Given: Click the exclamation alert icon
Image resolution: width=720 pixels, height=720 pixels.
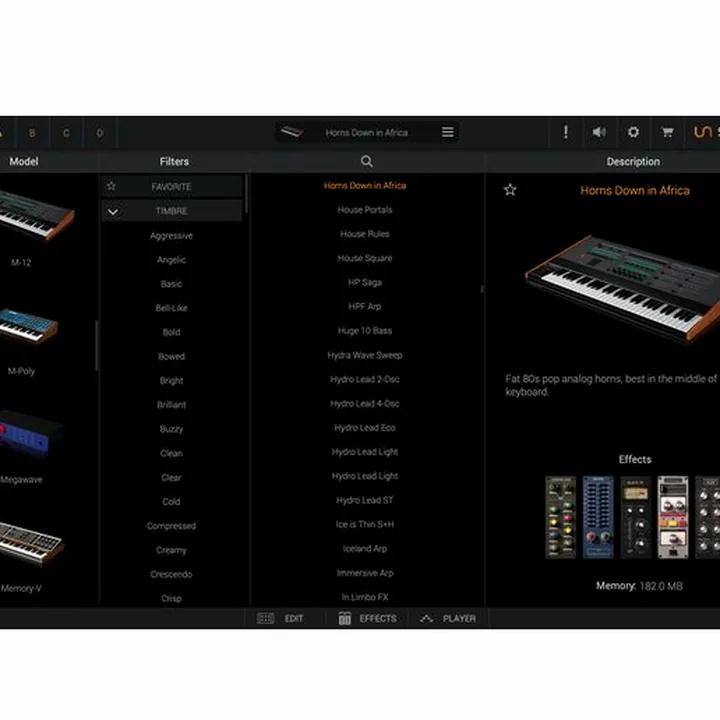Looking at the screenshot, I should [x=566, y=132].
